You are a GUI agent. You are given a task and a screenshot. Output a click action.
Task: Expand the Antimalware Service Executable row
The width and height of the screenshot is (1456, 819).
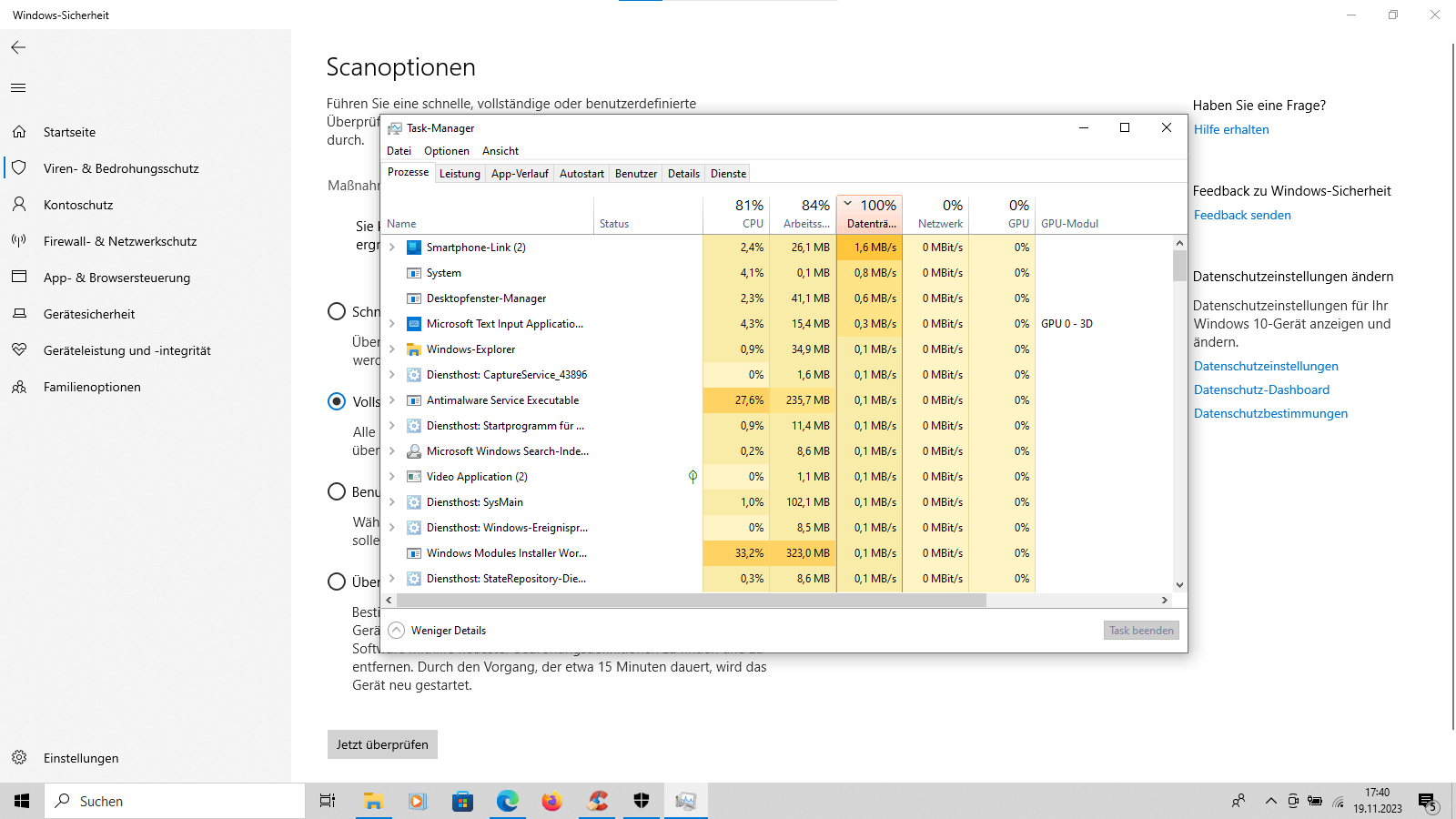[392, 400]
